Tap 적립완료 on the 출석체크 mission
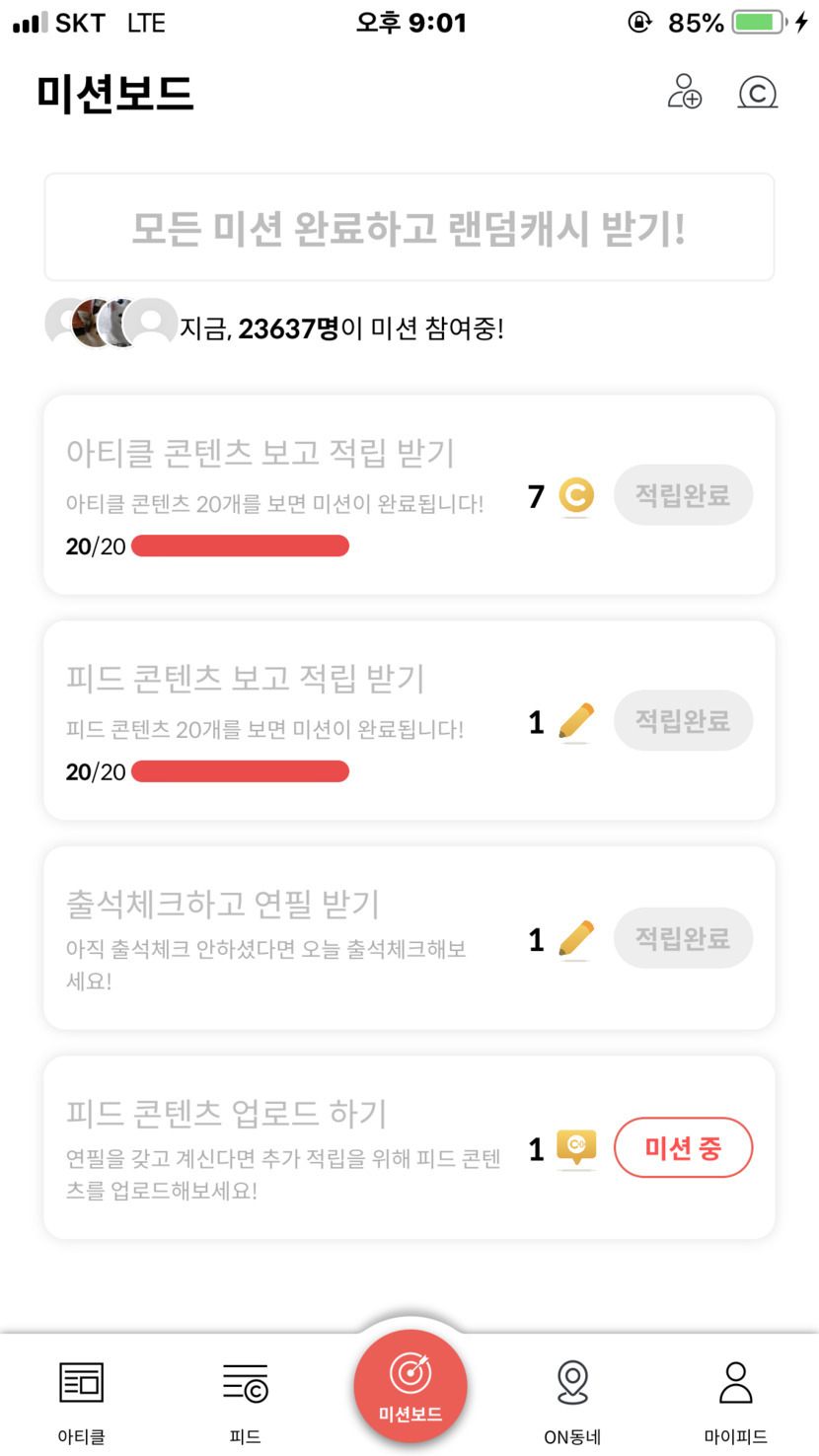 683,938
